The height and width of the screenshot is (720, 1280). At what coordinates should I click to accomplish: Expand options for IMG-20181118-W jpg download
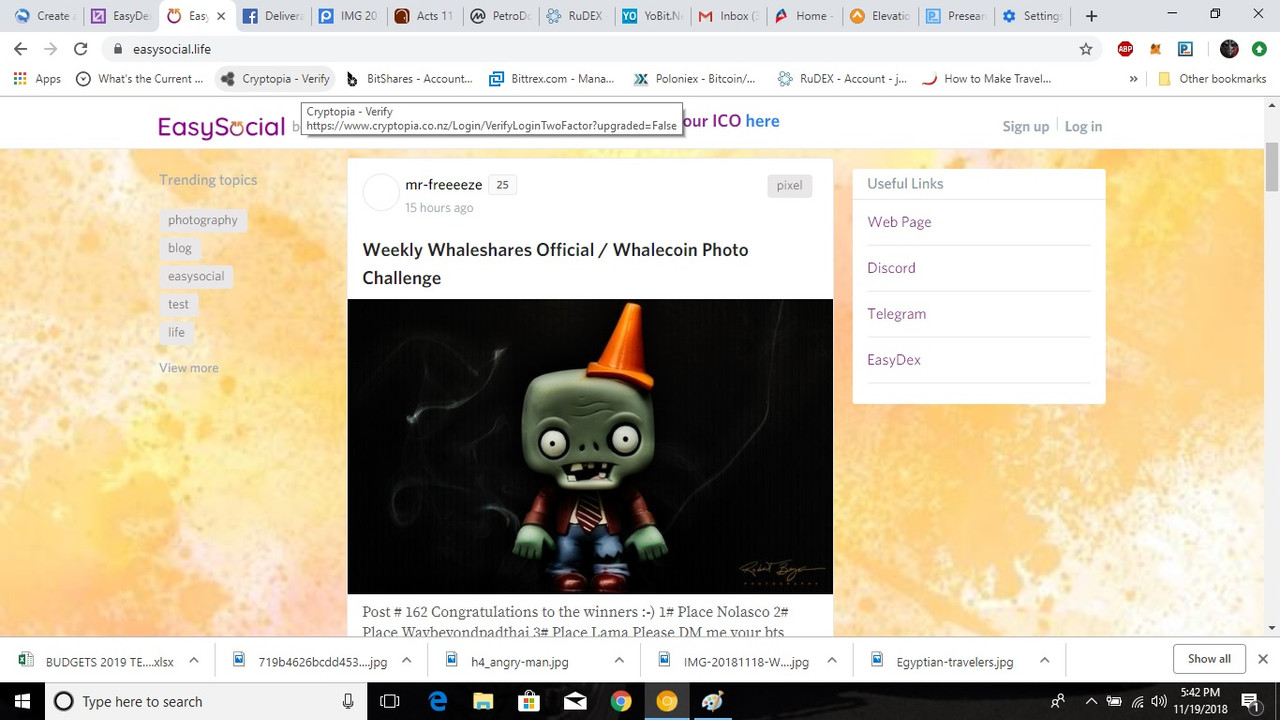click(832, 660)
